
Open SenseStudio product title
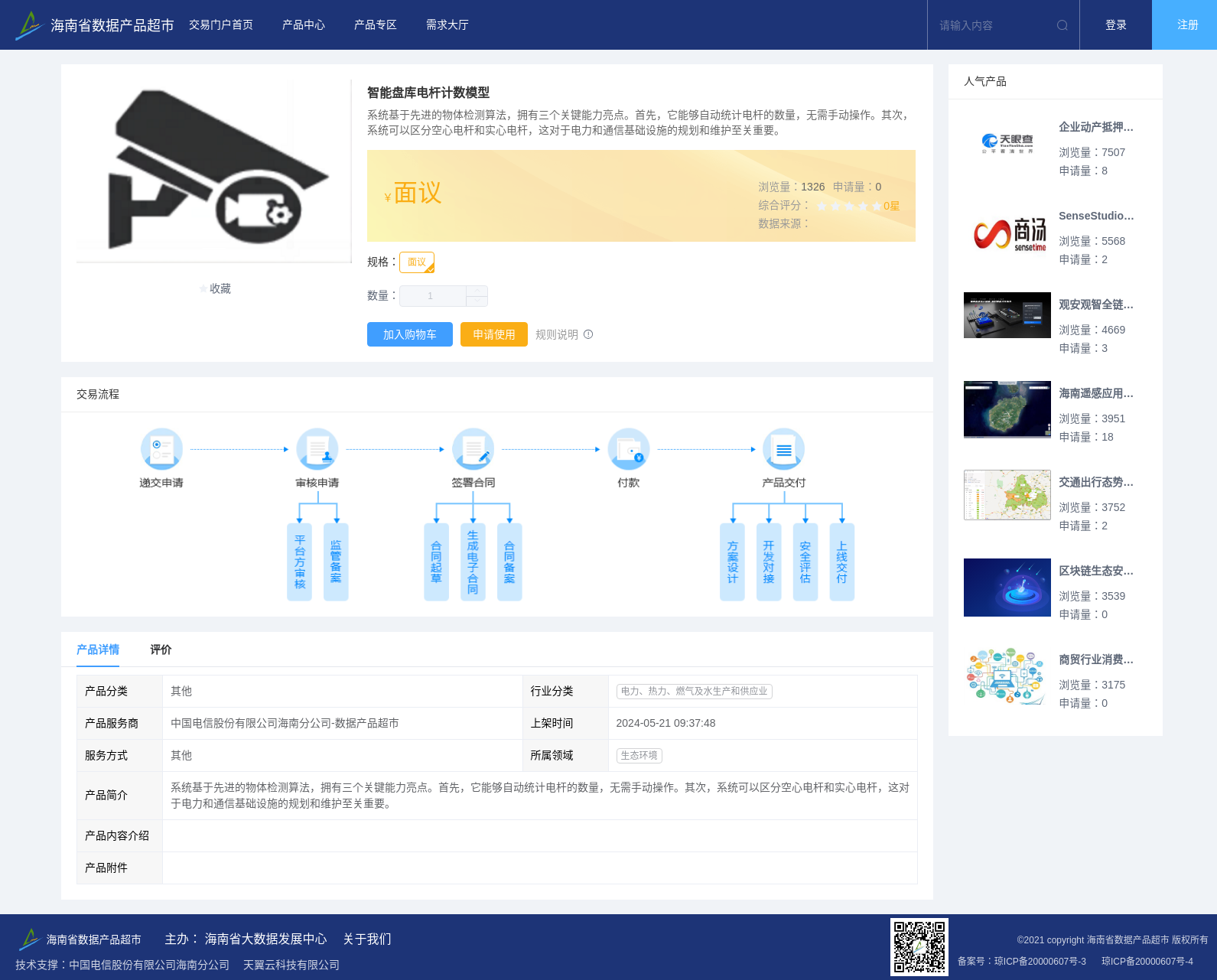click(x=1096, y=216)
